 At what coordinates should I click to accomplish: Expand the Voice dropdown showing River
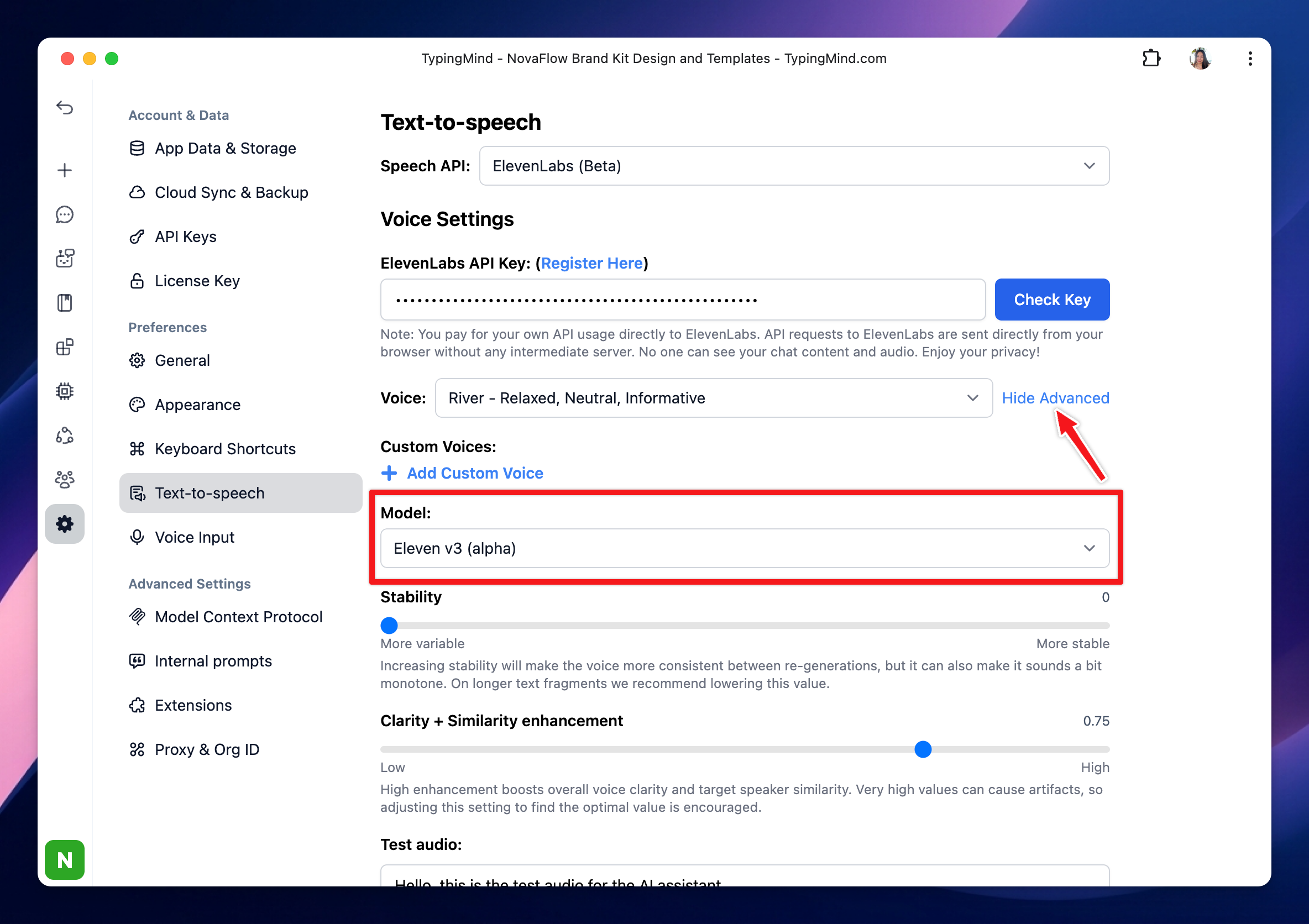714,398
